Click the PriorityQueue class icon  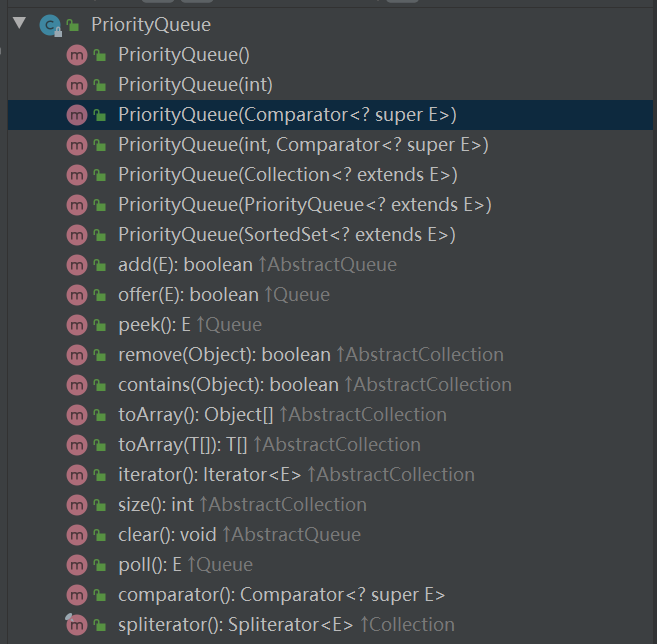[x=49, y=25]
